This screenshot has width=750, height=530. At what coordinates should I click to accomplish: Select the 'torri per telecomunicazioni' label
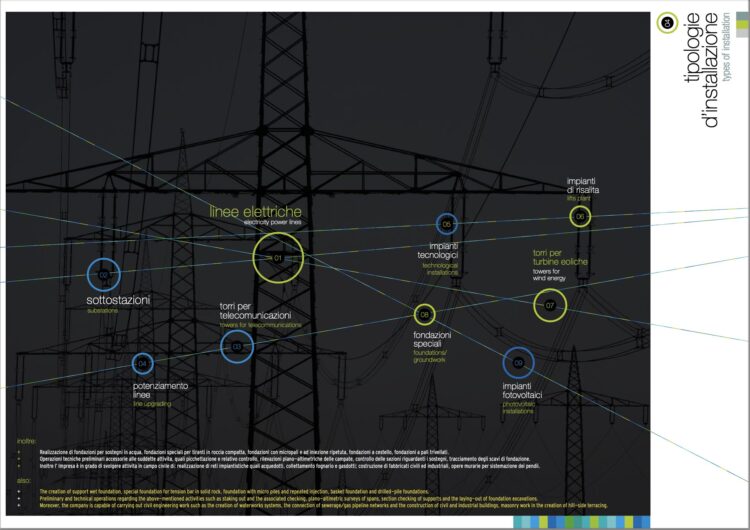pyautogui.click(x=256, y=311)
